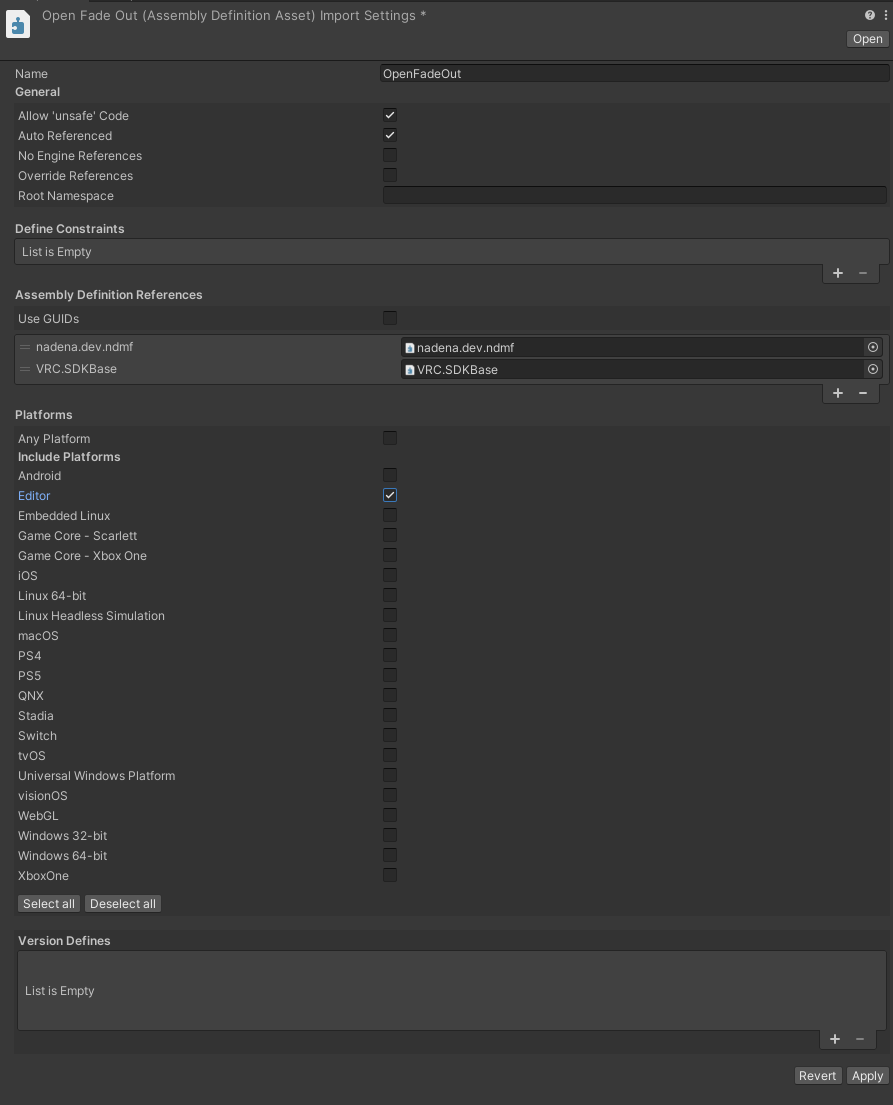Click the asset icon in nadena.dev.ndmf field
The height and width of the screenshot is (1105, 893).
[409, 347]
